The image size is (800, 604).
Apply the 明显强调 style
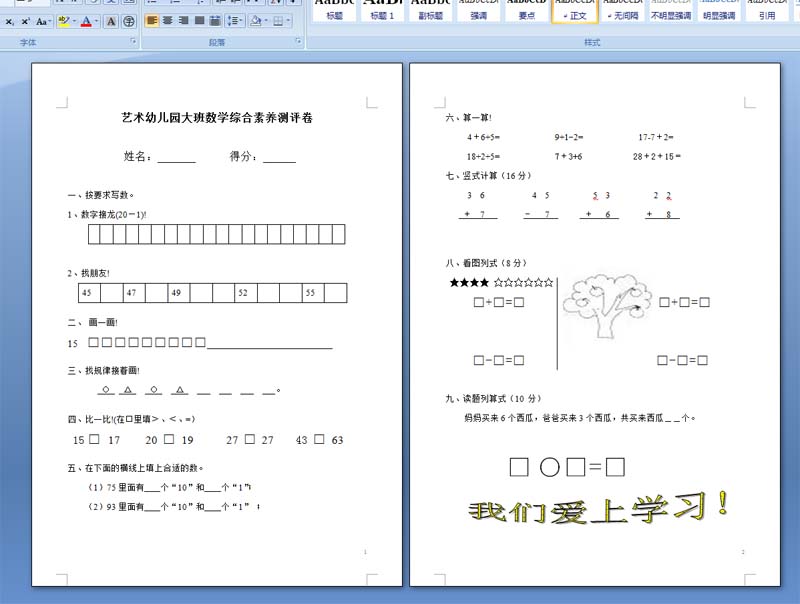coord(719,10)
